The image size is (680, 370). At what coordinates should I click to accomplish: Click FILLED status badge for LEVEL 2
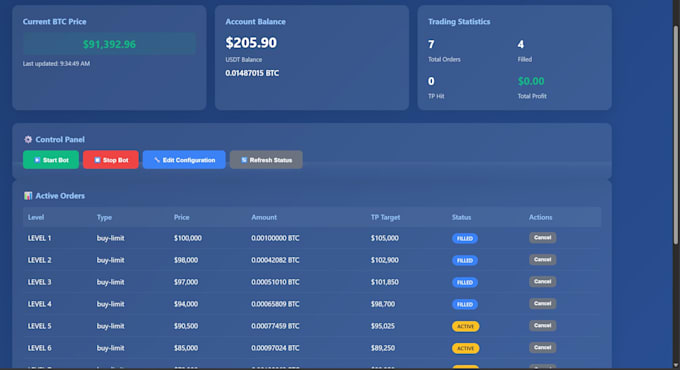coord(465,260)
